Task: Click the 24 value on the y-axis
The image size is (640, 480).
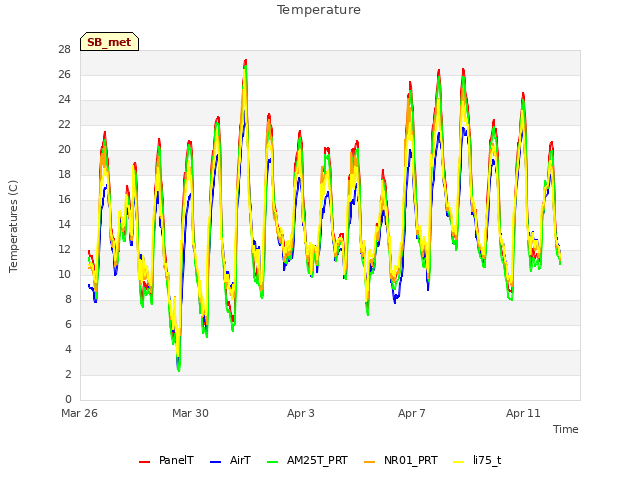Action: [64, 100]
